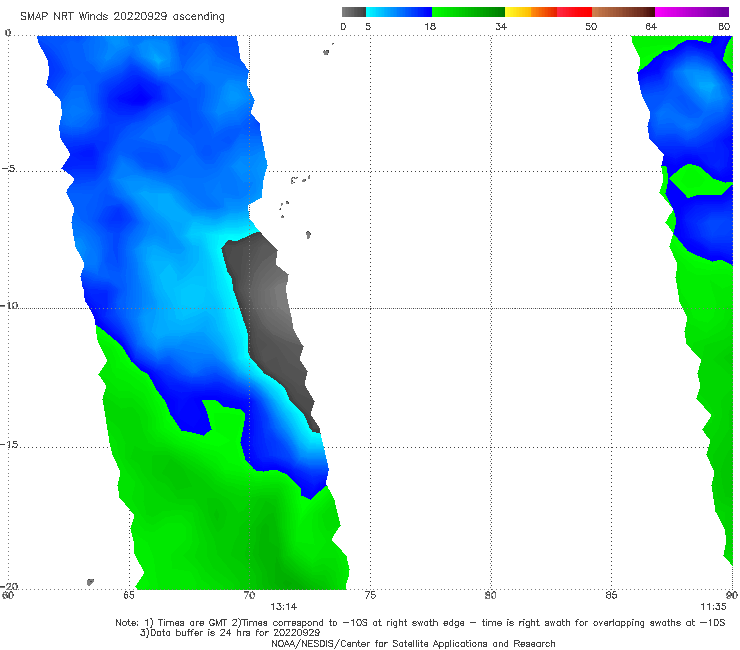Click the '-10' latitude axis label
Viewport: 740px width, 650px height.
[9, 305]
